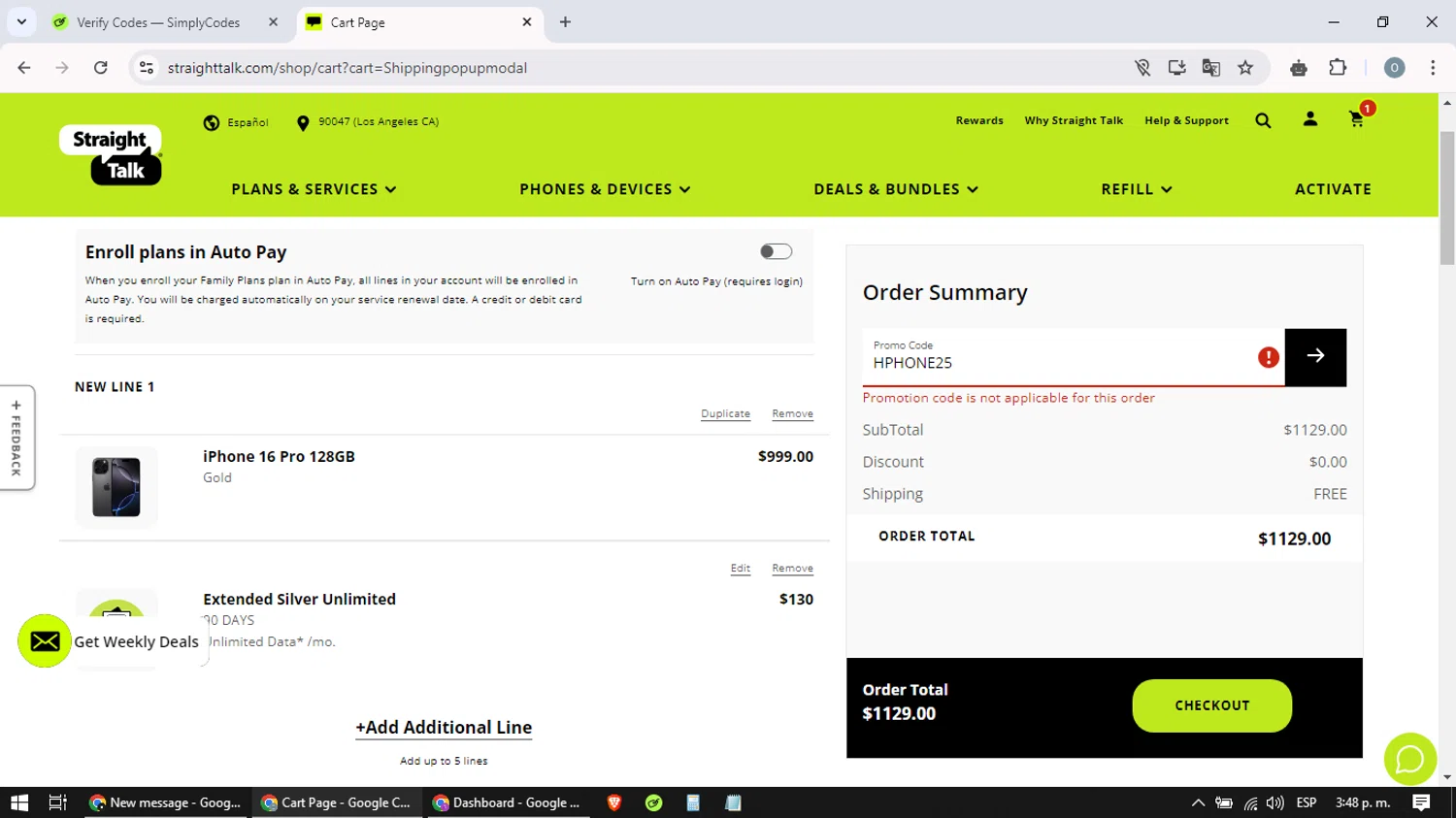This screenshot has width=1456, height=818.
Task: Click the globe Español language icon
Action: [212, 122]
